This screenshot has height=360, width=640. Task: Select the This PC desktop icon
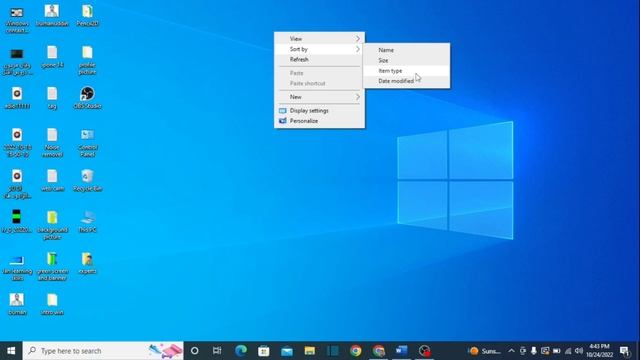pyautogui.click(x=87, y=221)
